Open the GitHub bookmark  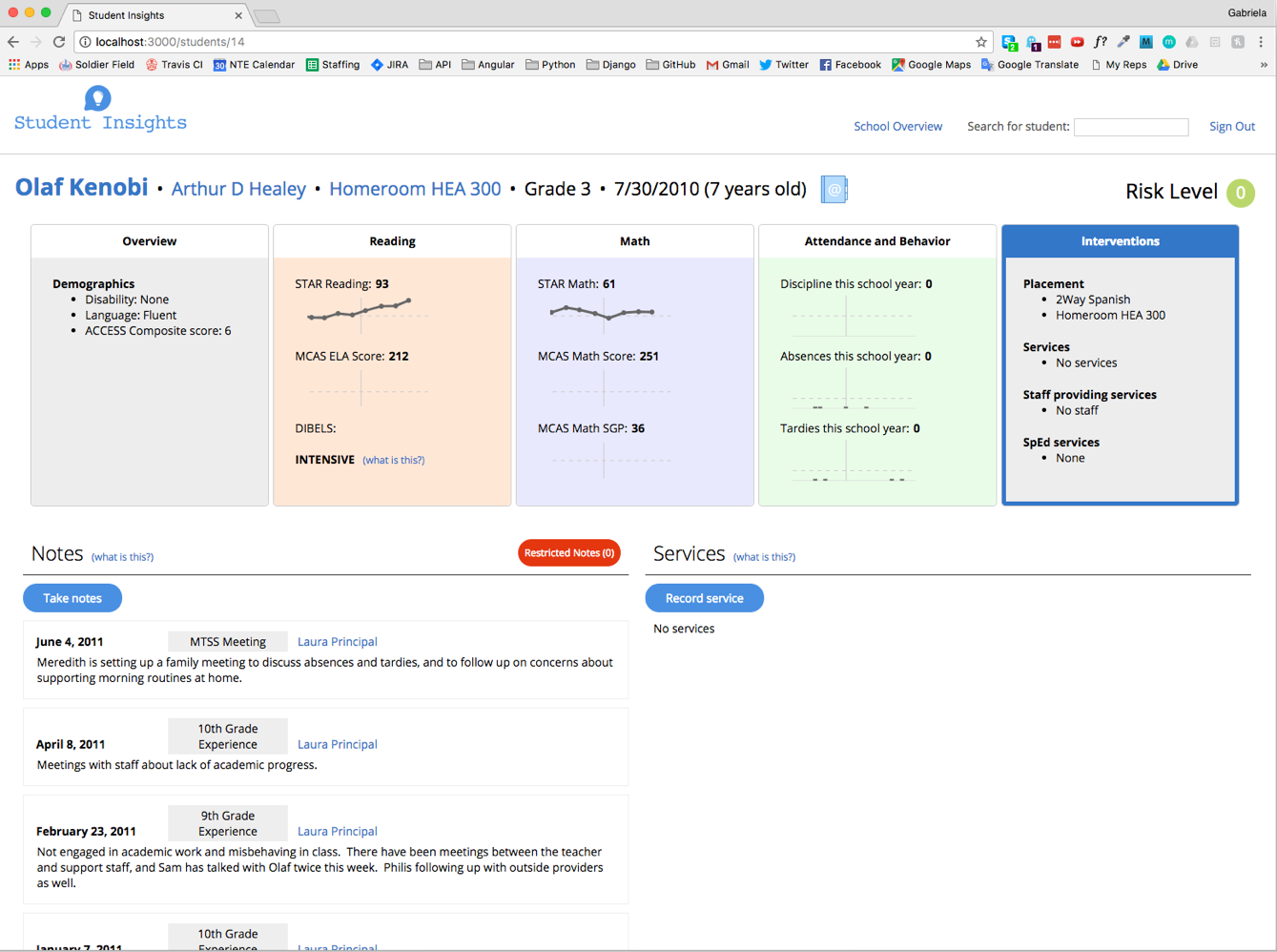pos(670,64)
